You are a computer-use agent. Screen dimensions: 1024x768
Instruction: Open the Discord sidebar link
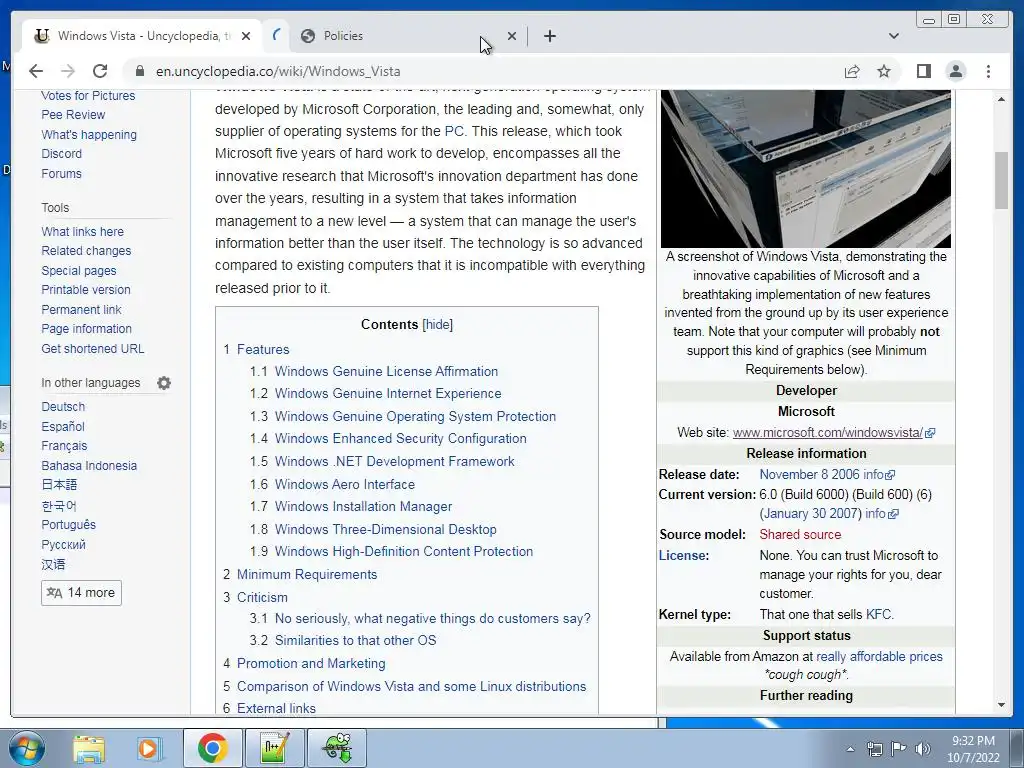tap(61, 153)
